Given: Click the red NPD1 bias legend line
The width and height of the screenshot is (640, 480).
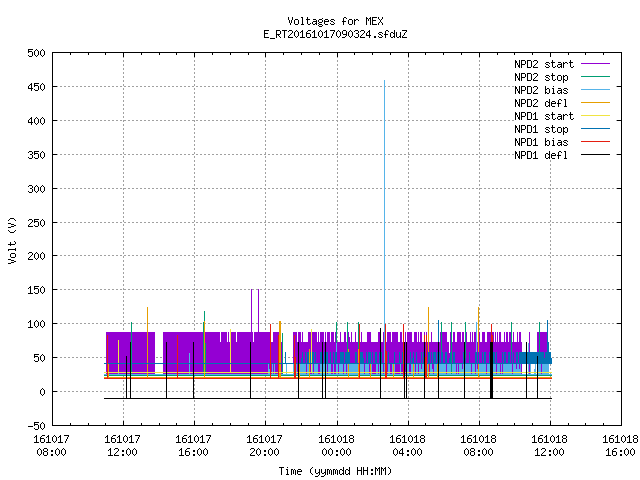Looking at the screenshot, I should coord(595,142).
